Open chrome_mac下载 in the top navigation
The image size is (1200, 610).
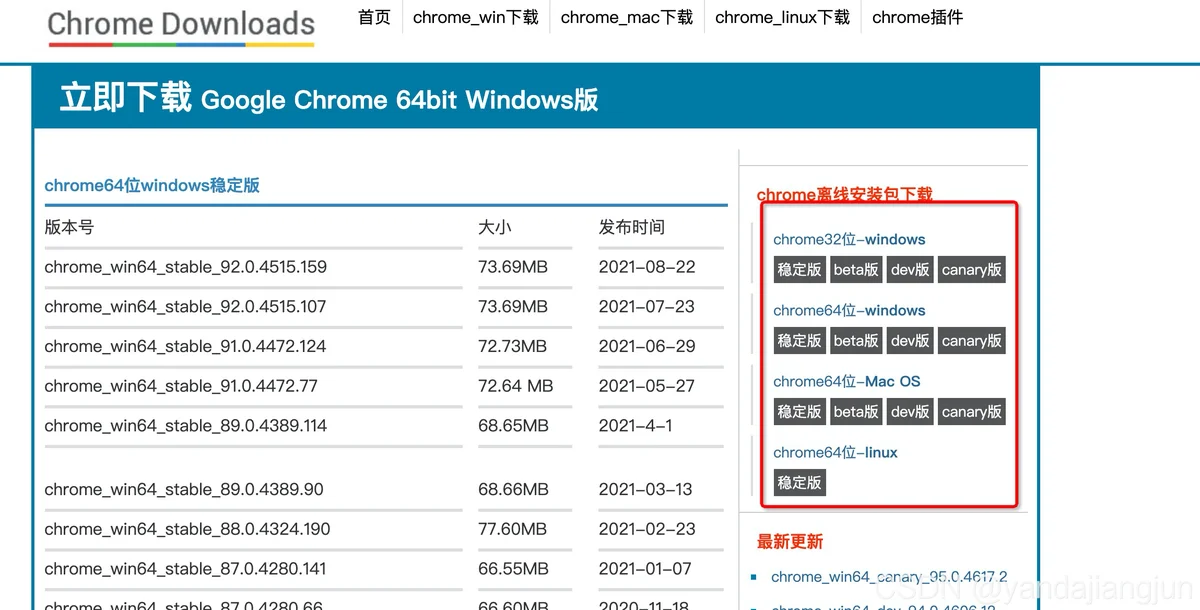click(x=627, y=17)
